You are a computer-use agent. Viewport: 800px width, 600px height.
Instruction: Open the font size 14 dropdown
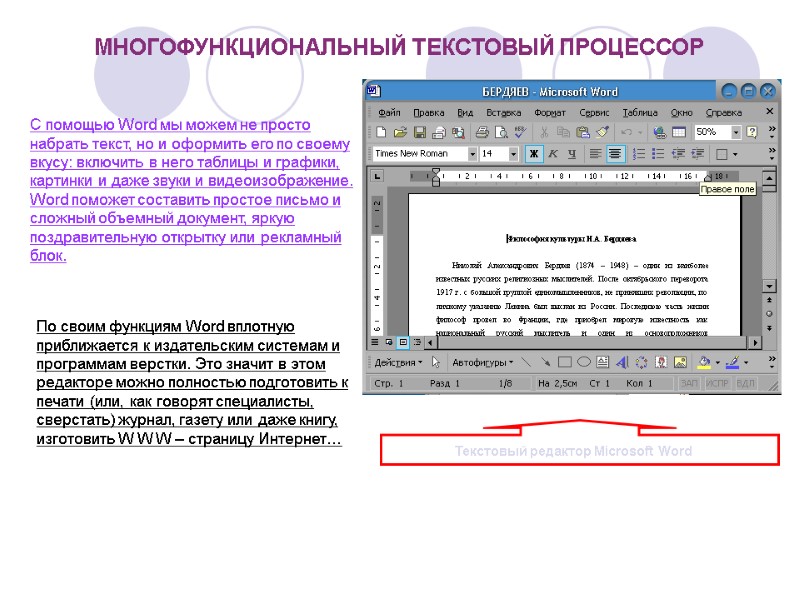[513, 154]
